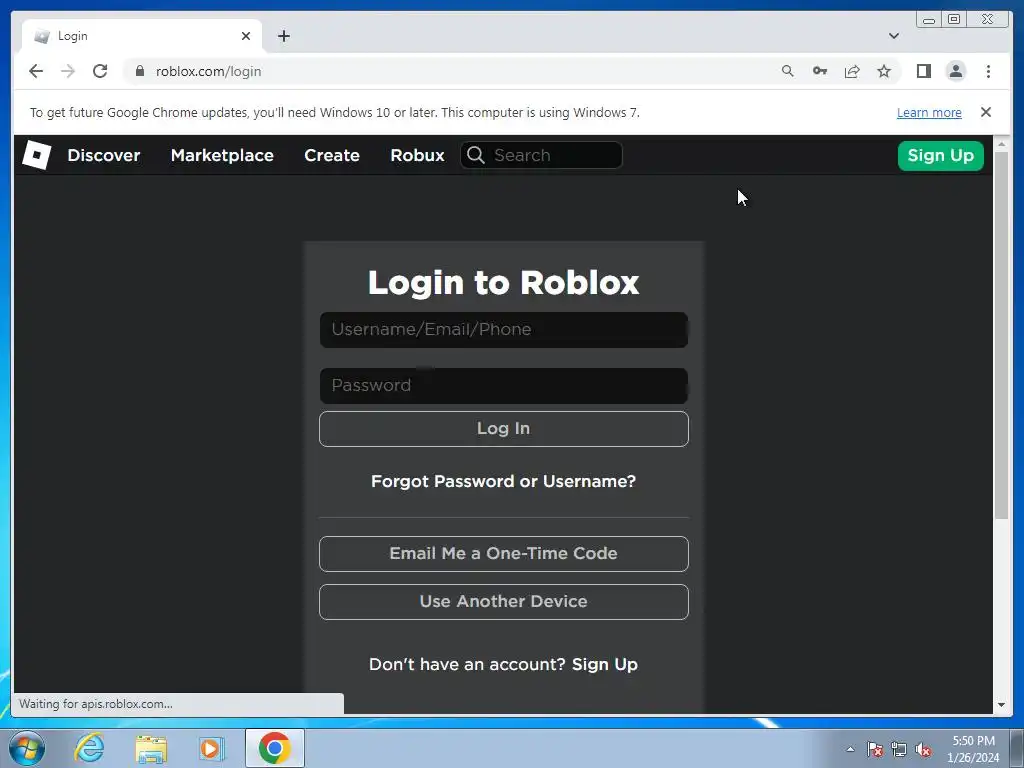Reload the page with refresh icon

click(x=100, y=71)
